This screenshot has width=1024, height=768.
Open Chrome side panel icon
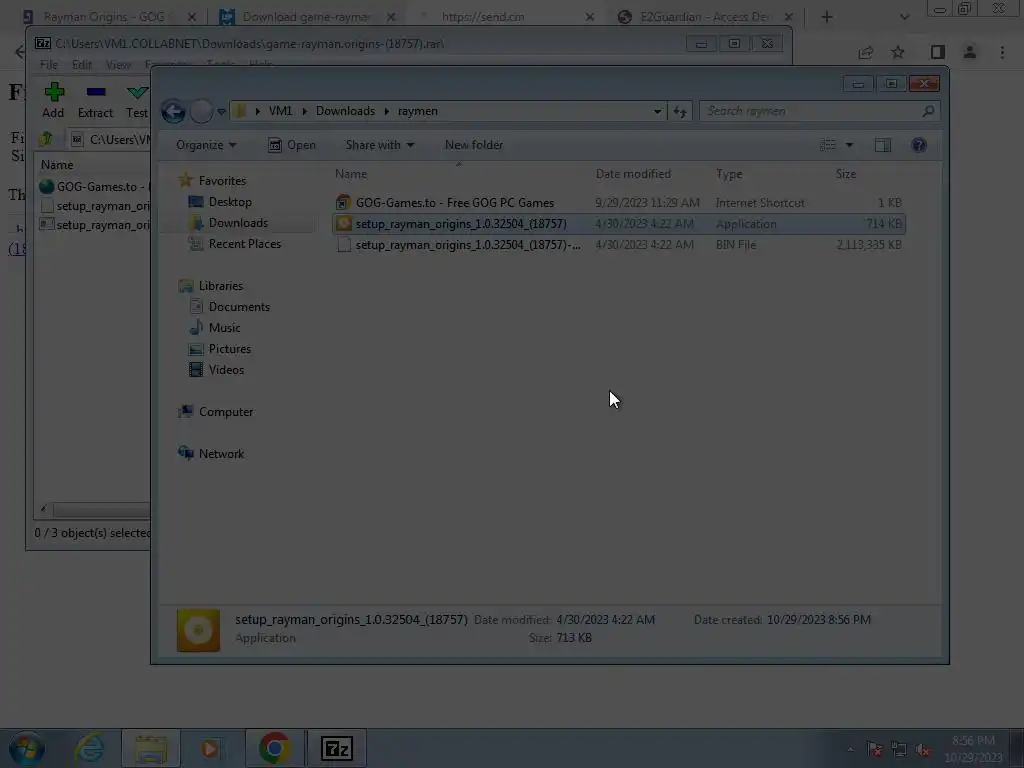click(937, 52)
